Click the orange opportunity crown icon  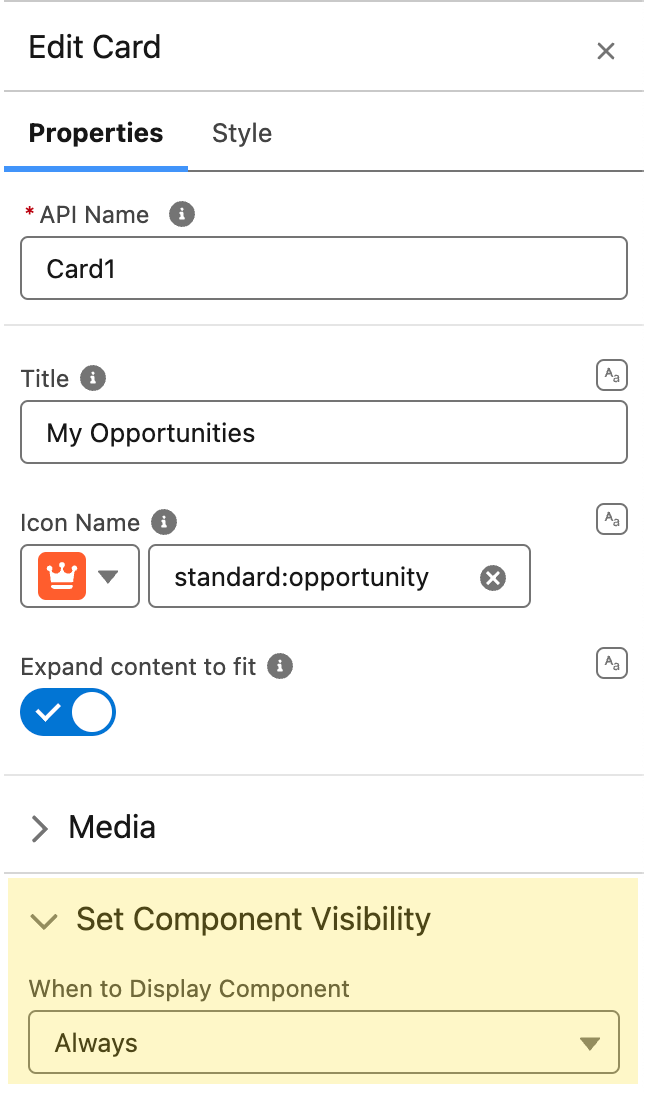coord(62,576)
